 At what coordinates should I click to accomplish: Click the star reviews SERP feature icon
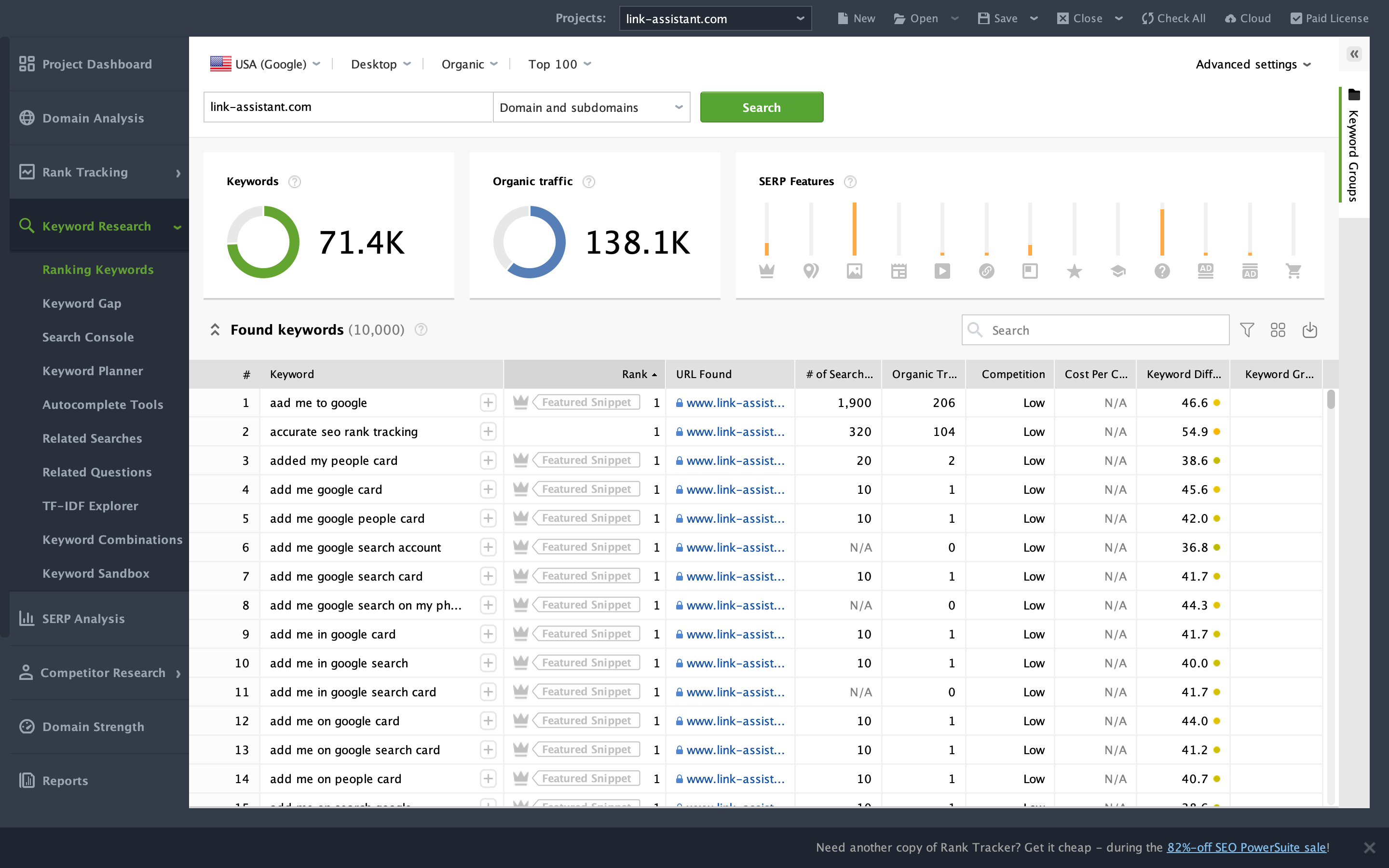(1074, 271)
